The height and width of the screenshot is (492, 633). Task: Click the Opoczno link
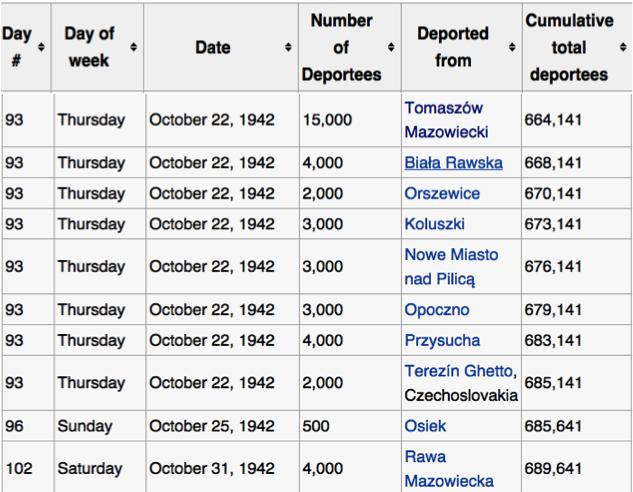(x=437, y=310)
